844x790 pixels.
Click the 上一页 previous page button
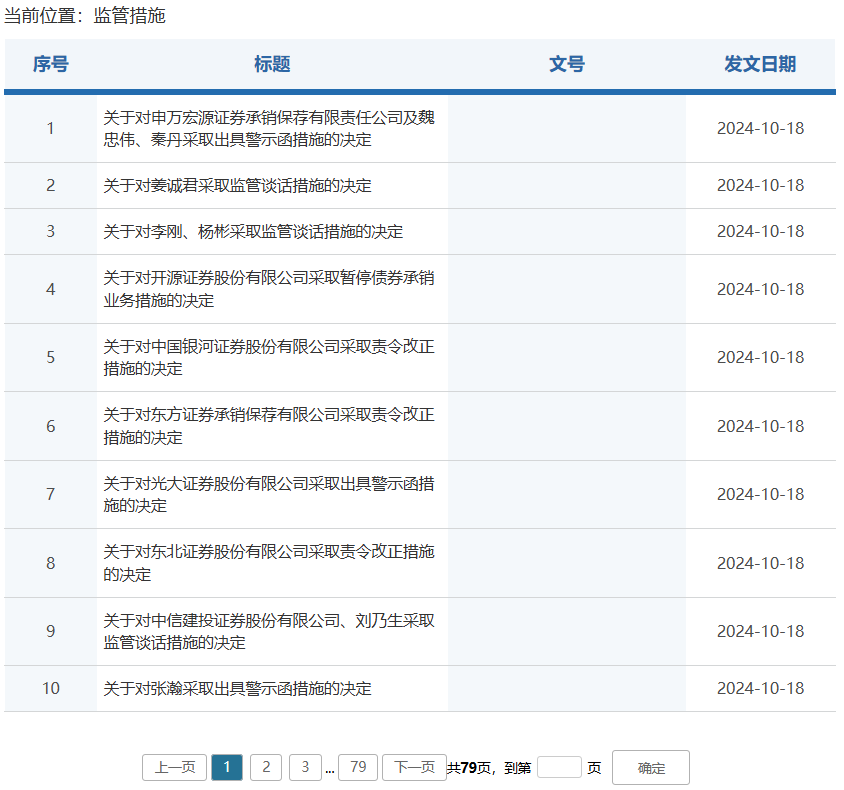(174, 767)
